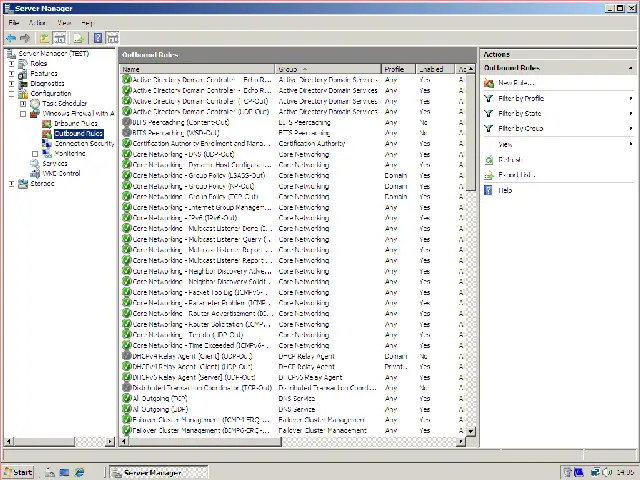The height and width of the screenshot is (480, 640).
Task: Click the Inbound Rules tree icon
Action: [47, 123]
